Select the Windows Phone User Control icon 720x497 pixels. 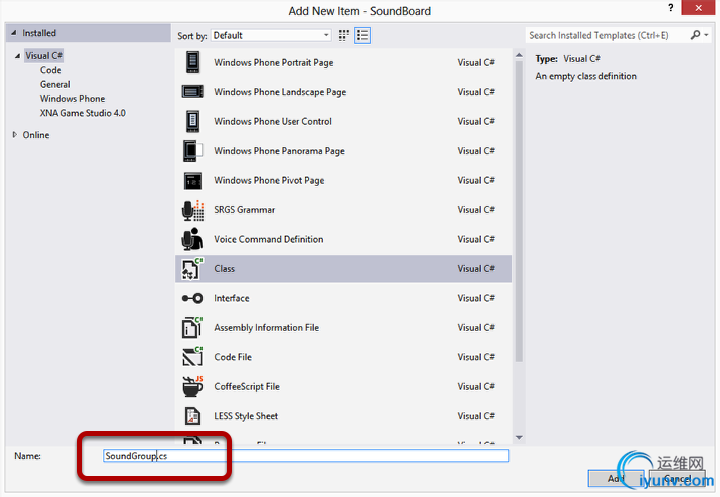pos(192,121)
